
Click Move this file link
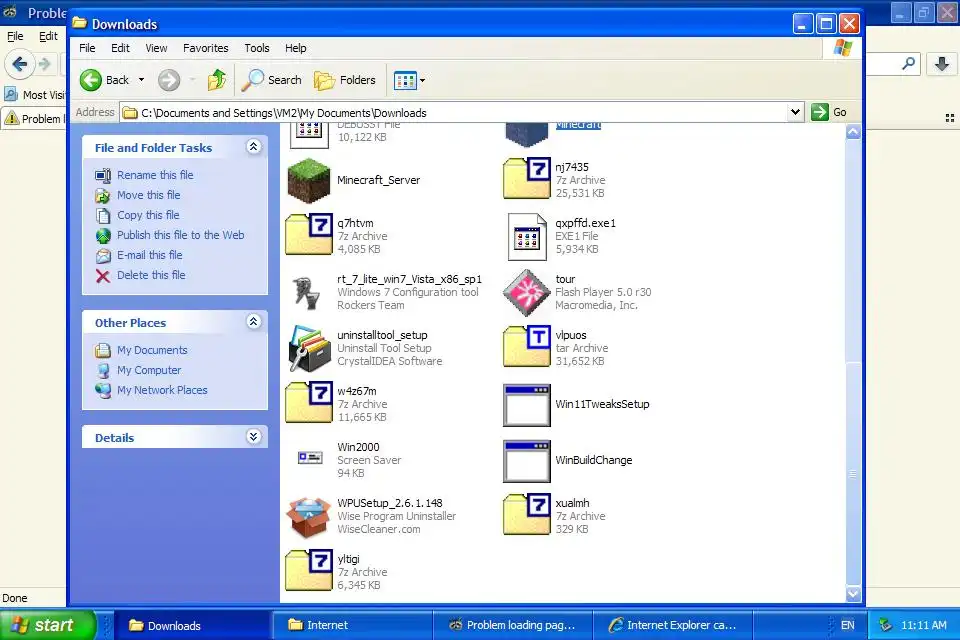tap(149, 195)
